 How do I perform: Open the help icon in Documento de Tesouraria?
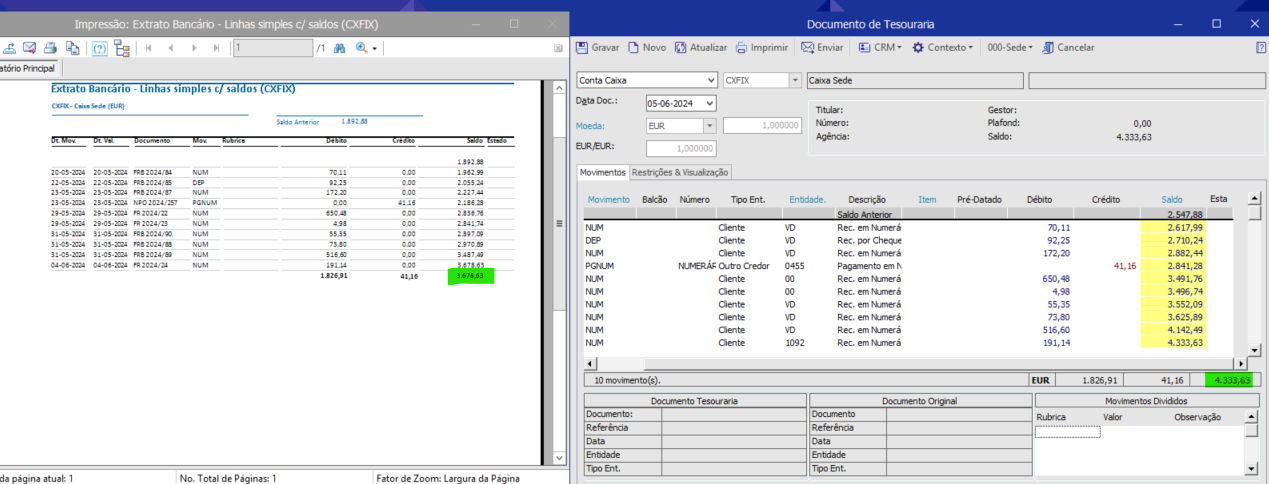[1261, 48]
